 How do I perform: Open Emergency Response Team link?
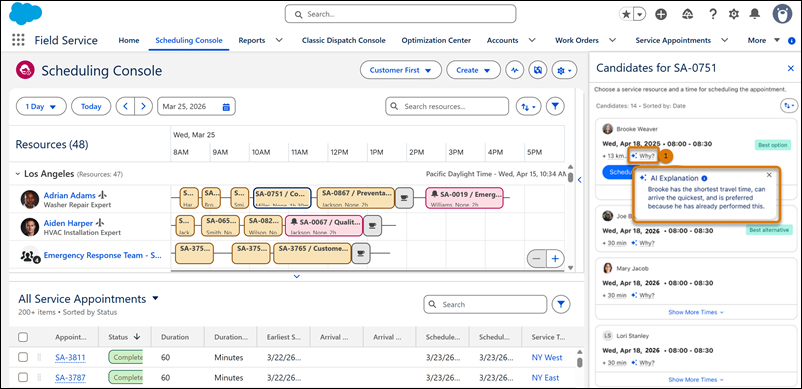103,255
